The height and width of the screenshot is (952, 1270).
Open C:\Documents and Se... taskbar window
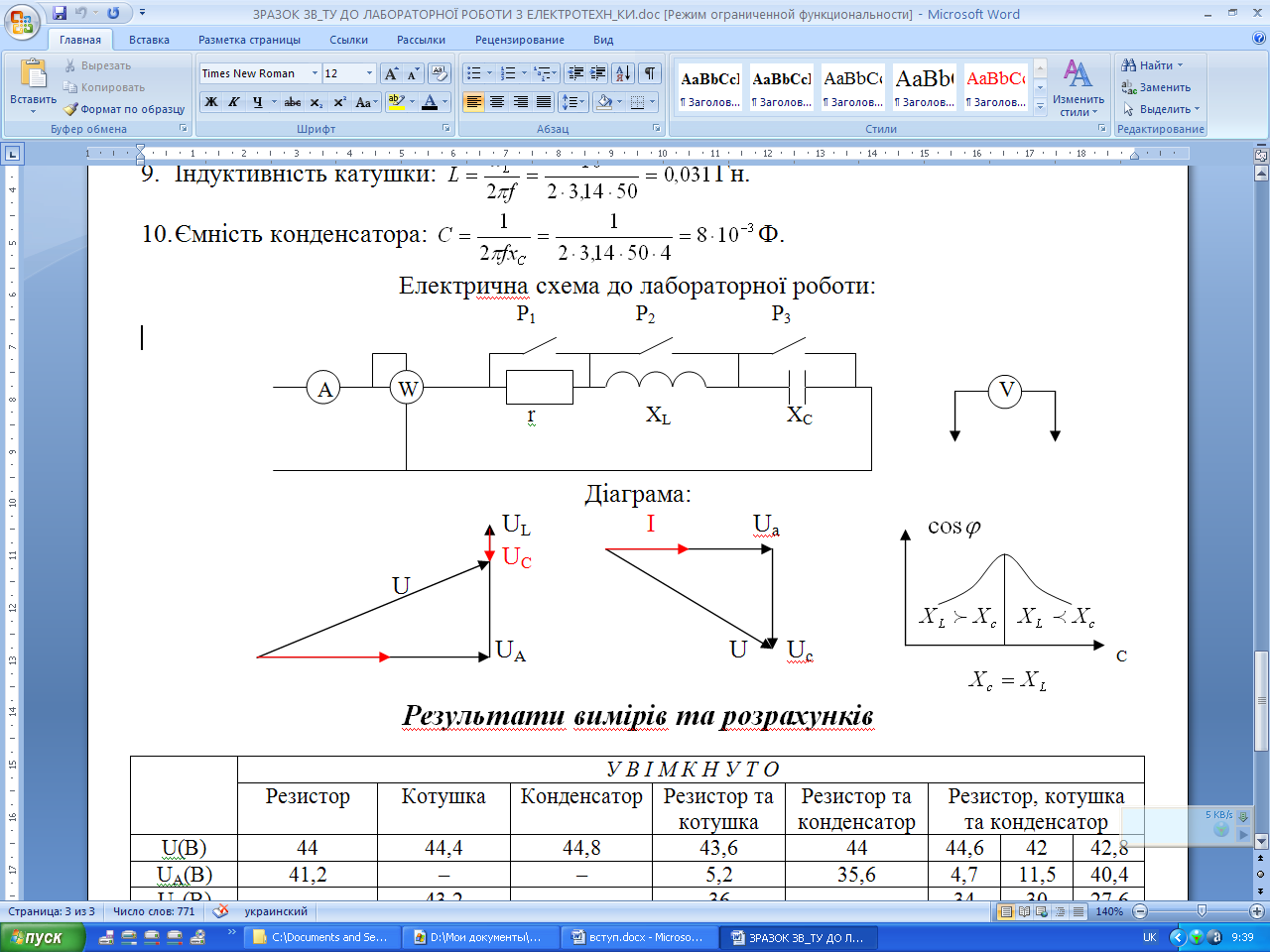tap(320, 937)
